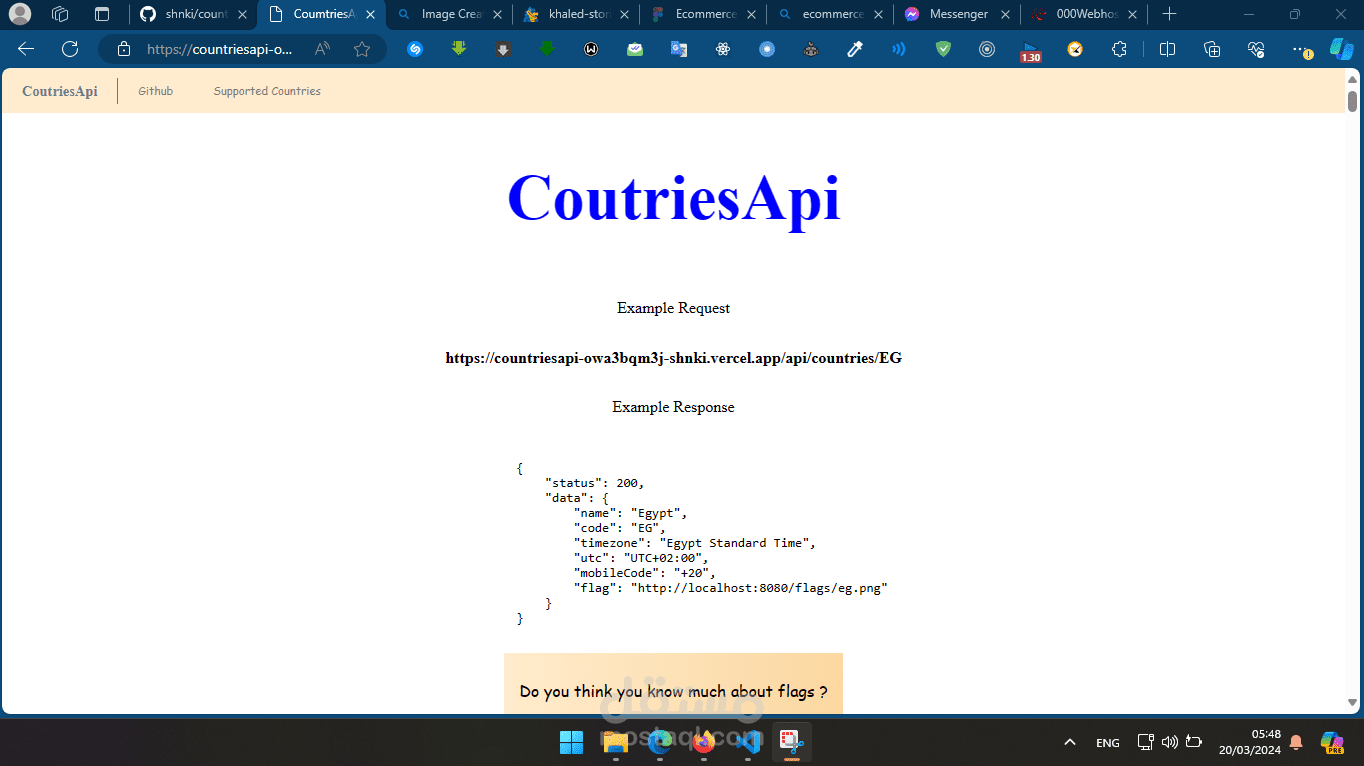Launch Visual Studio Code from the taskbar
1364x766 pixels.
[746, 742]
